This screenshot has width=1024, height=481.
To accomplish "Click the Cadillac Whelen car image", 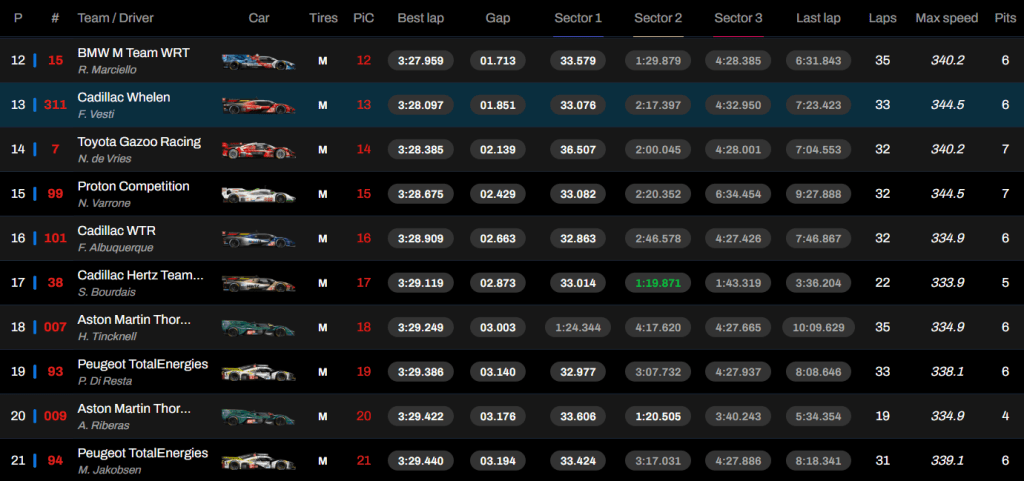I will point(259,106).
